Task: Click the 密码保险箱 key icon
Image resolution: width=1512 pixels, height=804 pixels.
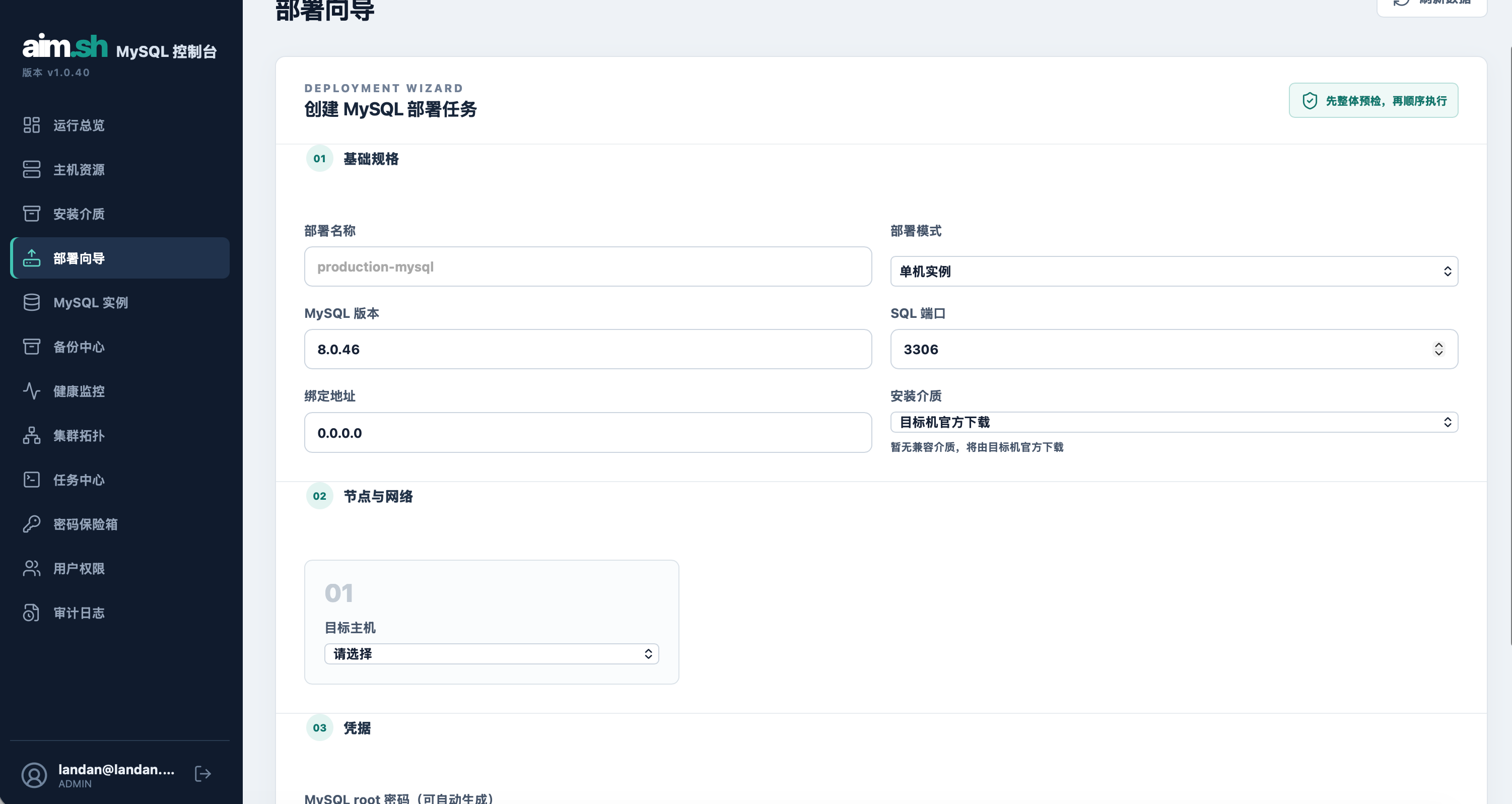Action: tap(32, 524)
